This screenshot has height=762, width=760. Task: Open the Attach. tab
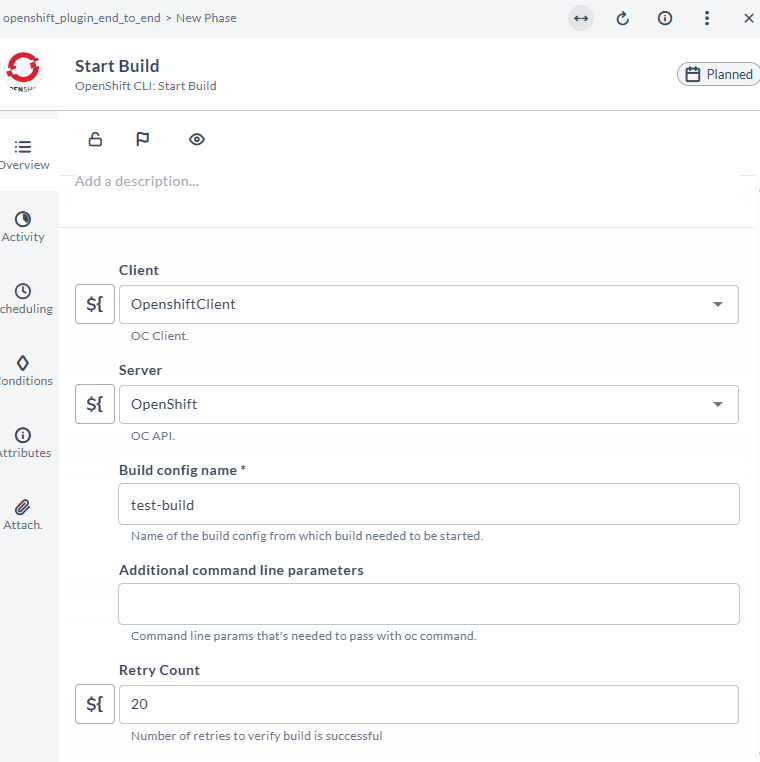(x=23, y=515)
